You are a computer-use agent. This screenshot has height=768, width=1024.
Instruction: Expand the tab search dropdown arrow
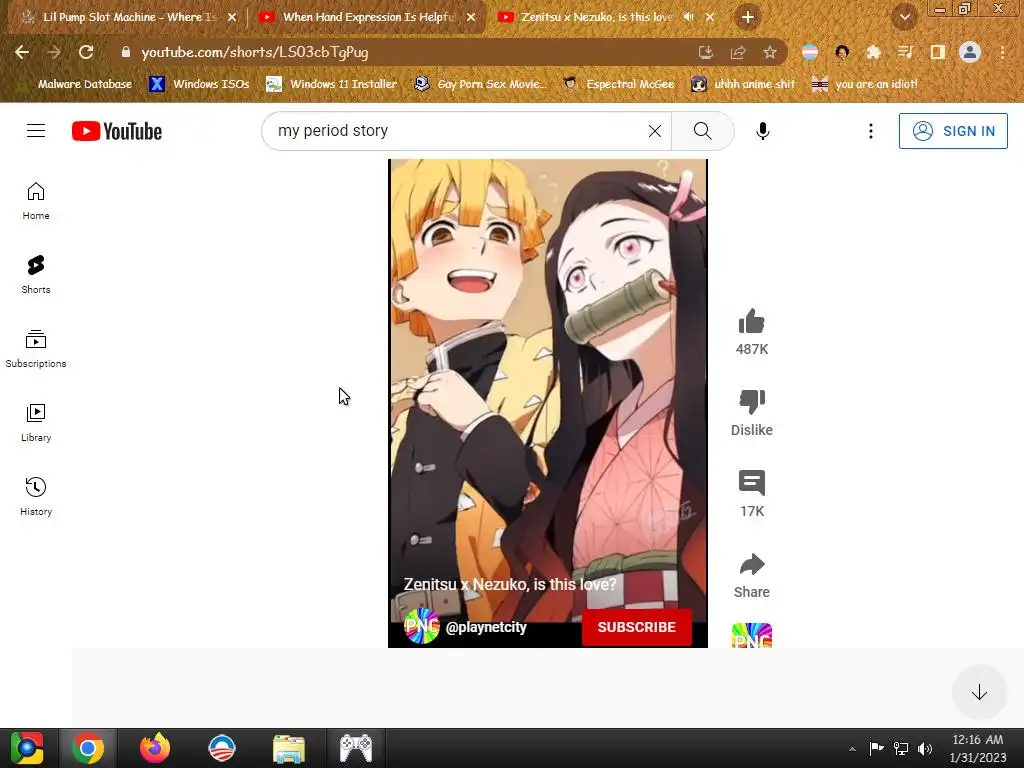[904, 18]
